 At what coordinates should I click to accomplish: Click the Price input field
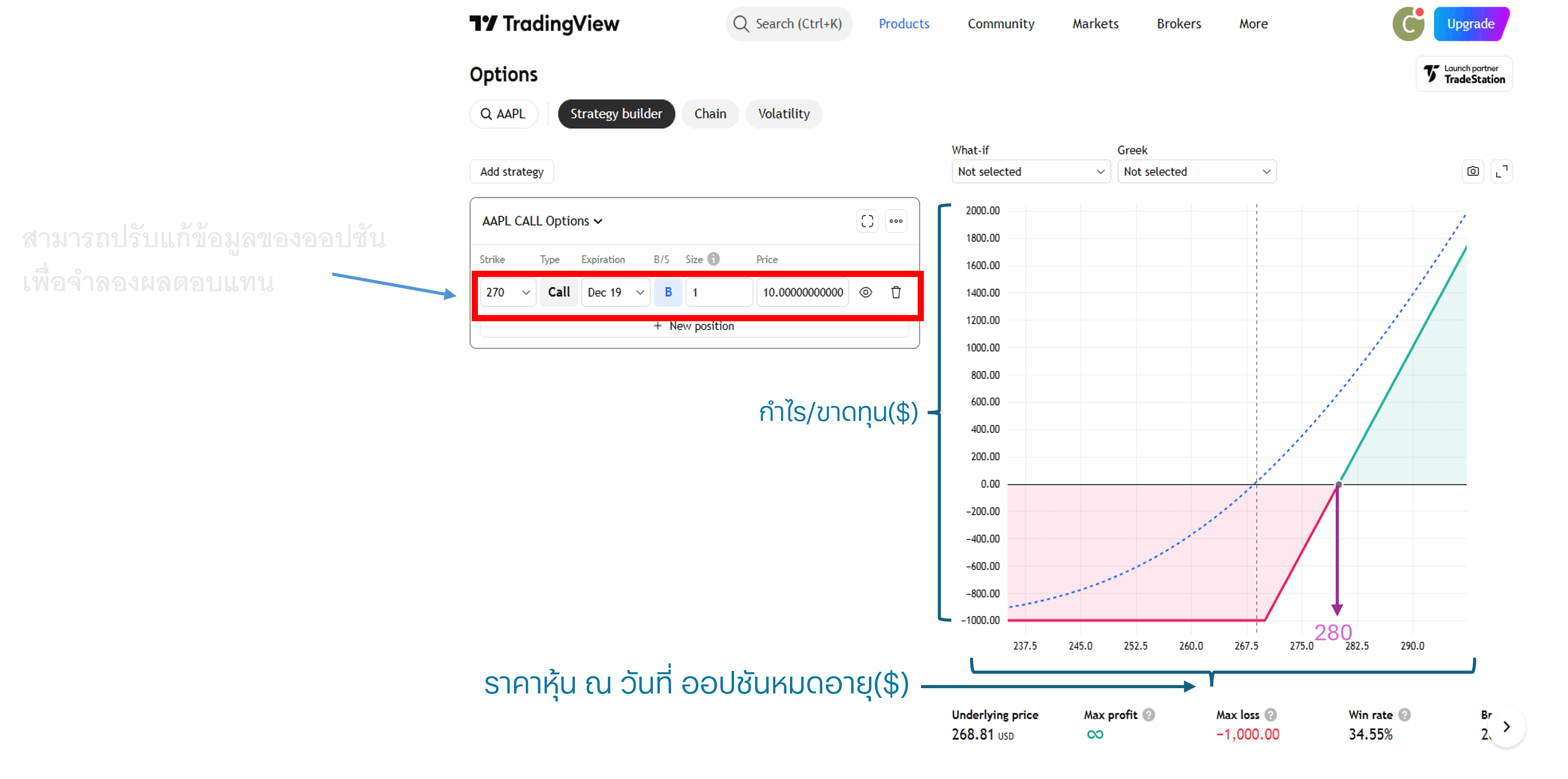tap(802, 292)
